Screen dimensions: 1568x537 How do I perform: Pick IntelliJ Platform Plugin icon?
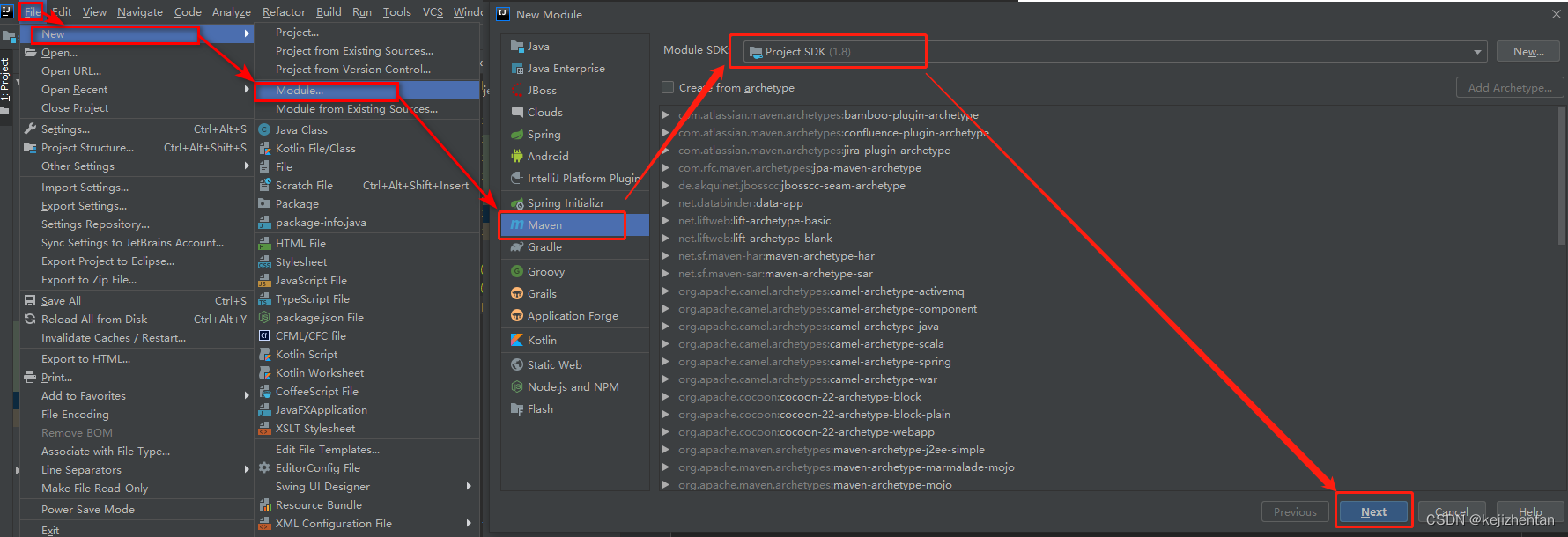tap(517, 179)
